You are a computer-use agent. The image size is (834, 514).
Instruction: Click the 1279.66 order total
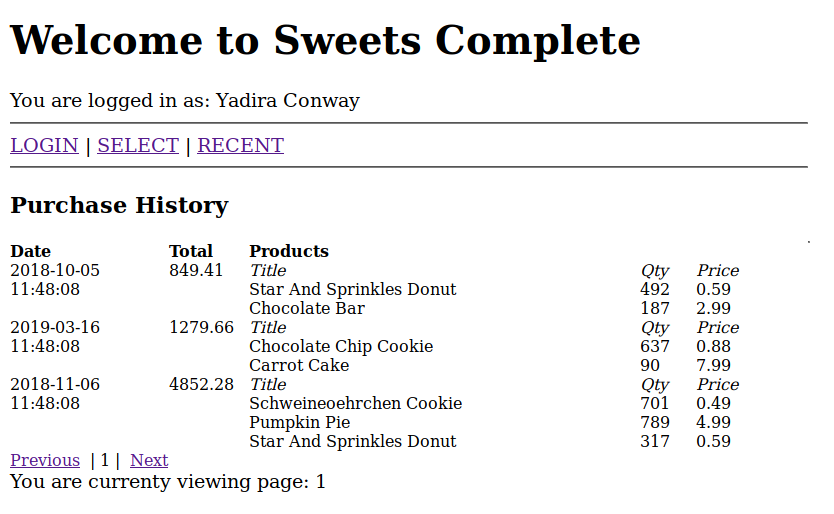tap(201, 328)
